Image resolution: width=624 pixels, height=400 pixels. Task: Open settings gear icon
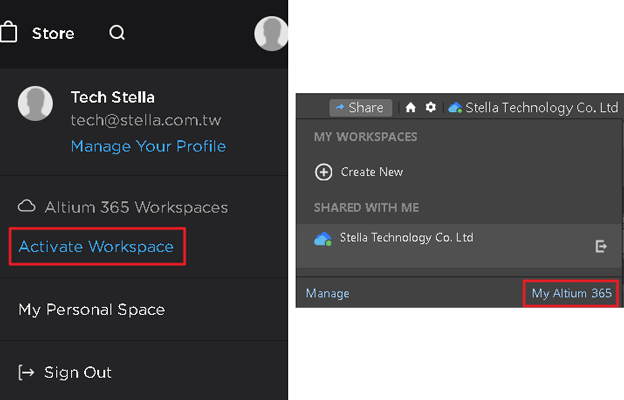(431, 108)
